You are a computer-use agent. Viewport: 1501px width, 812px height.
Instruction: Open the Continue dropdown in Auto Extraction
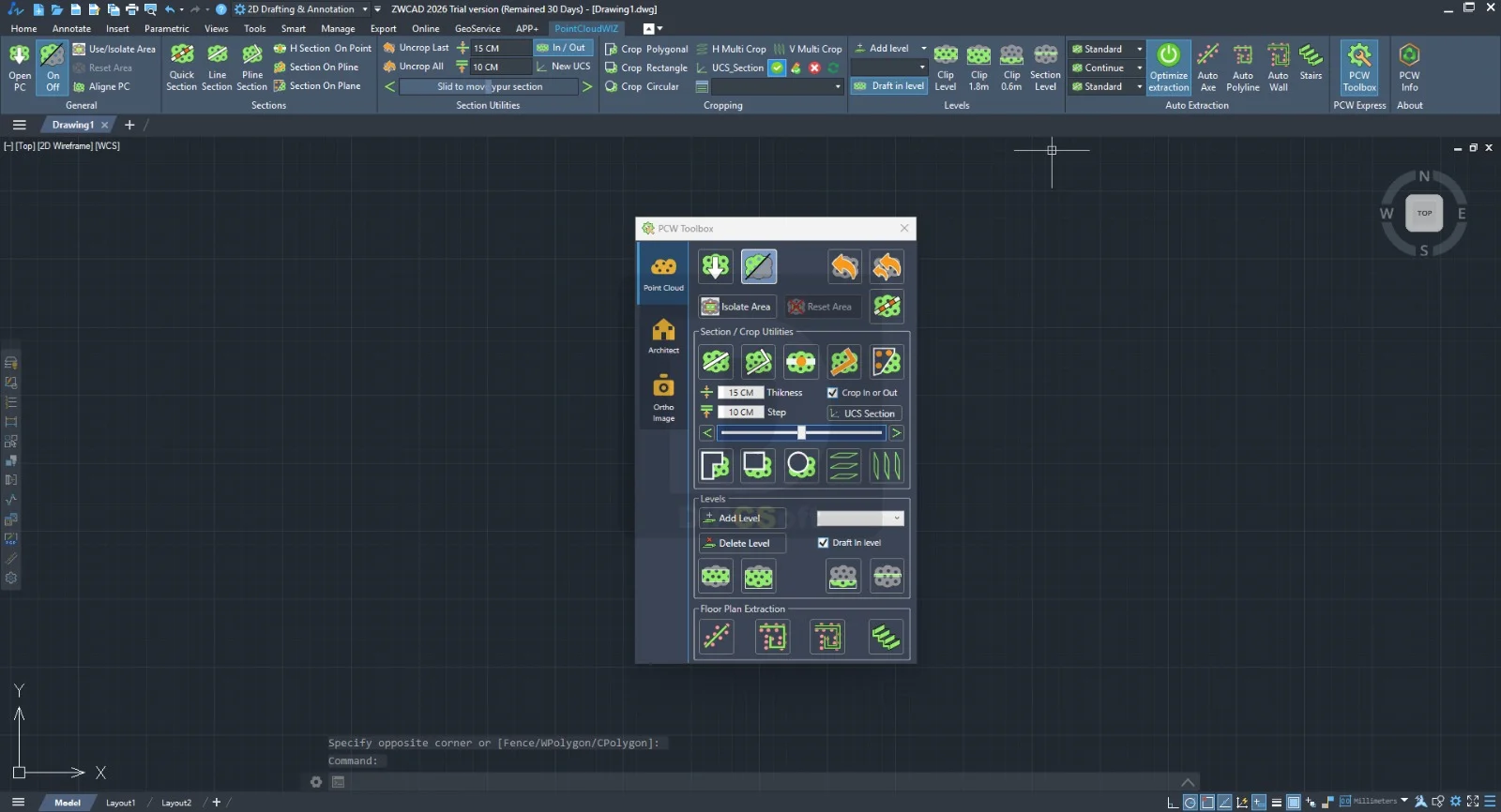(1107, 68)
